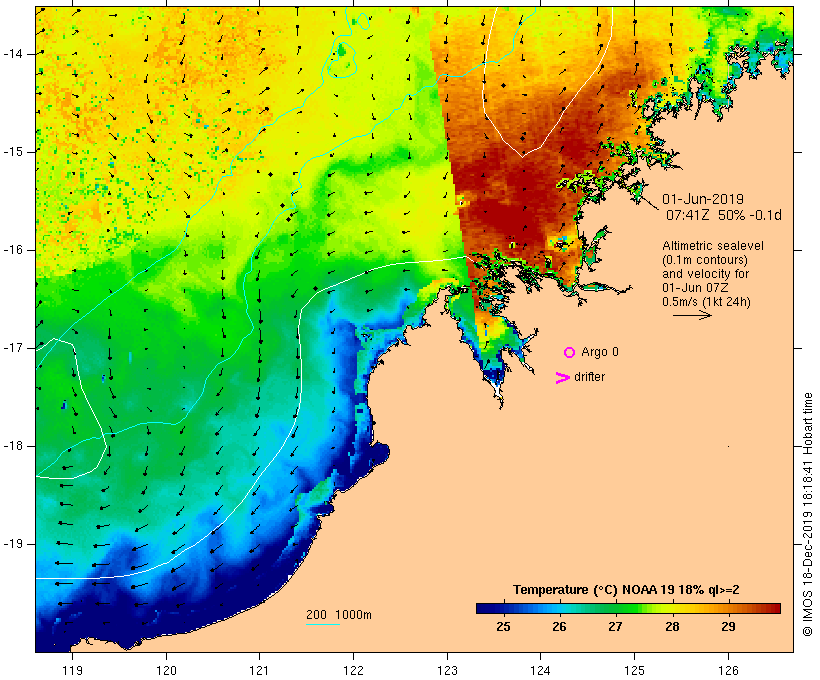This screenshot has width=820, height=680.
Task: Click the 120 longitude axis label
Action: point(166,670)
